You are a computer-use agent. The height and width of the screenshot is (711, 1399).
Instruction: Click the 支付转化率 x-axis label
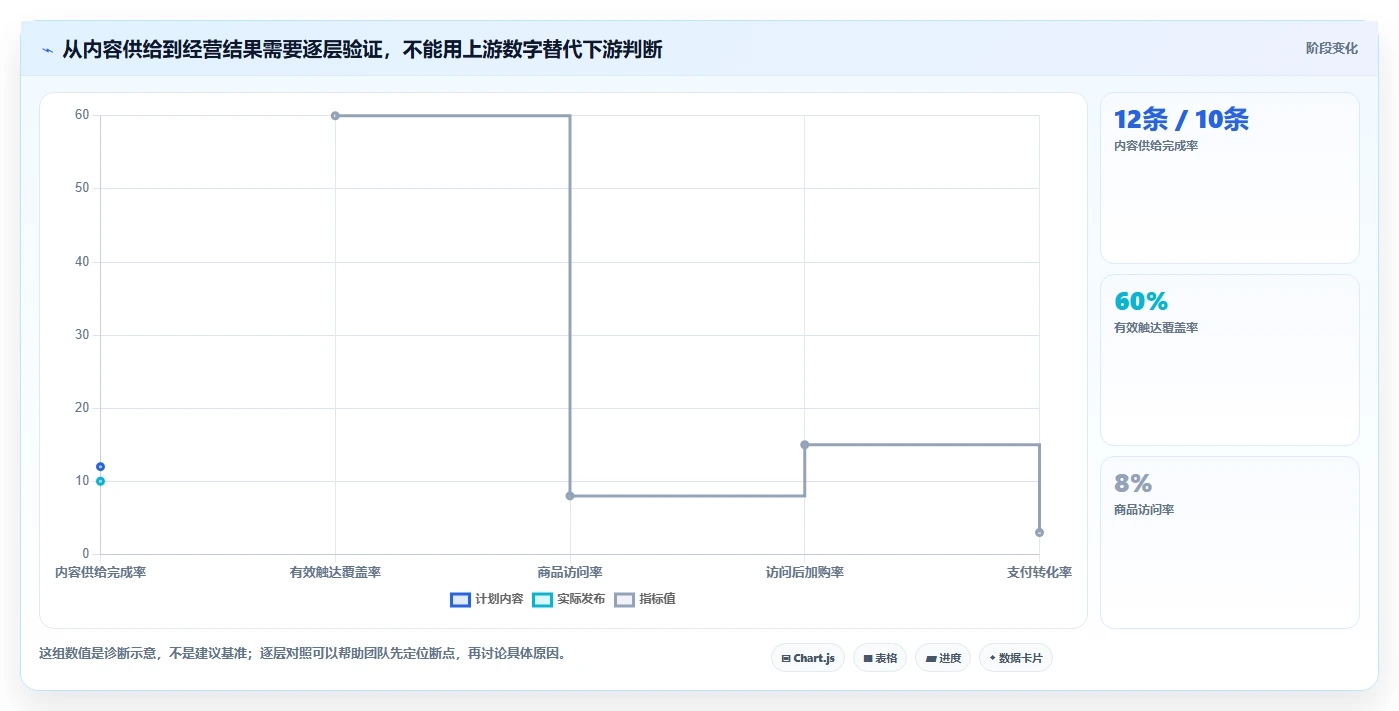click(x=1039, y=572)
